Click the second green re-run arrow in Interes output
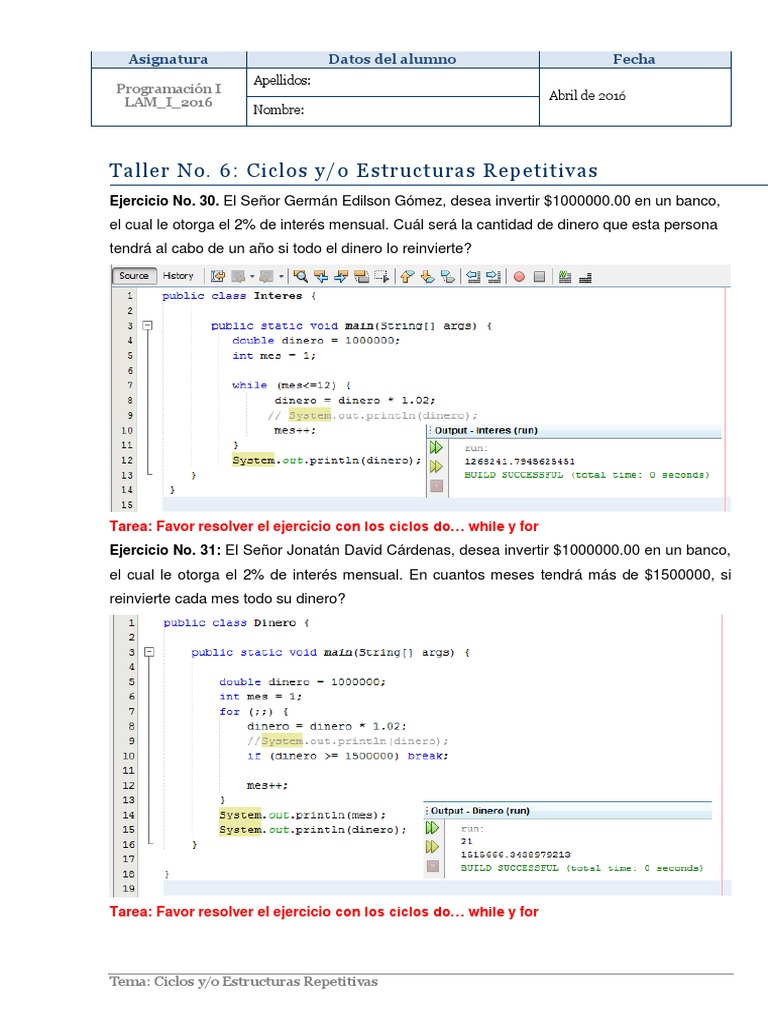Screen dimensions: 768x1024 pyautogui.click(x=436, y=467)
